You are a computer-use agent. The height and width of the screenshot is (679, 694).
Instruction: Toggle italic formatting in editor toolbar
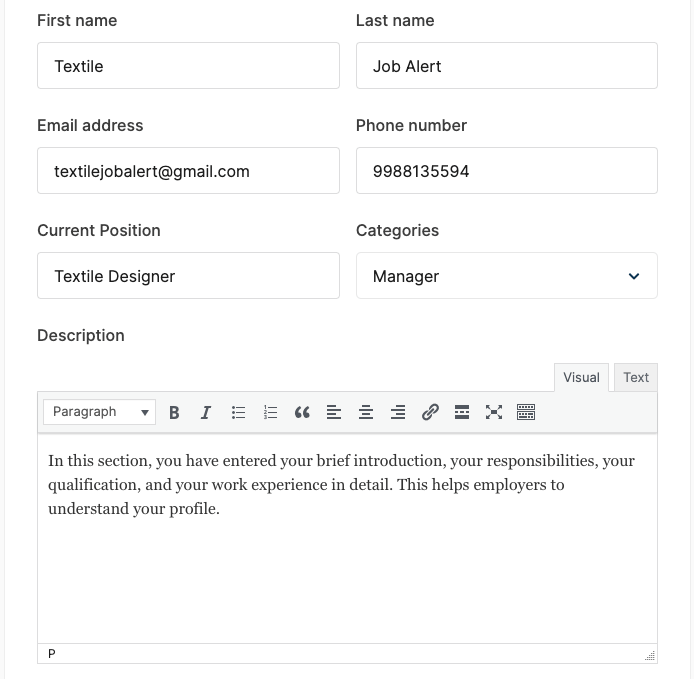[206, 412]
